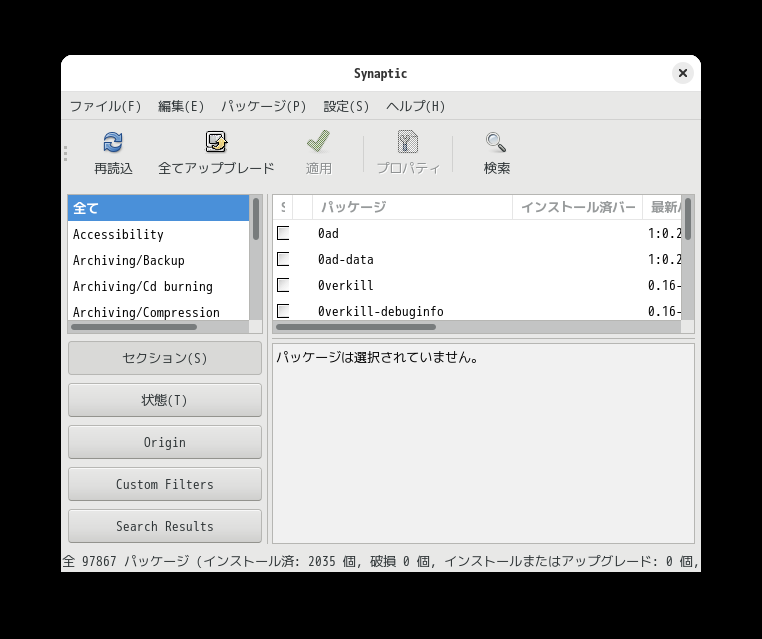Open the Search (検索) magnifier icon
The width and height of the screenshot is (762, 639).
(x=496, y=142)
